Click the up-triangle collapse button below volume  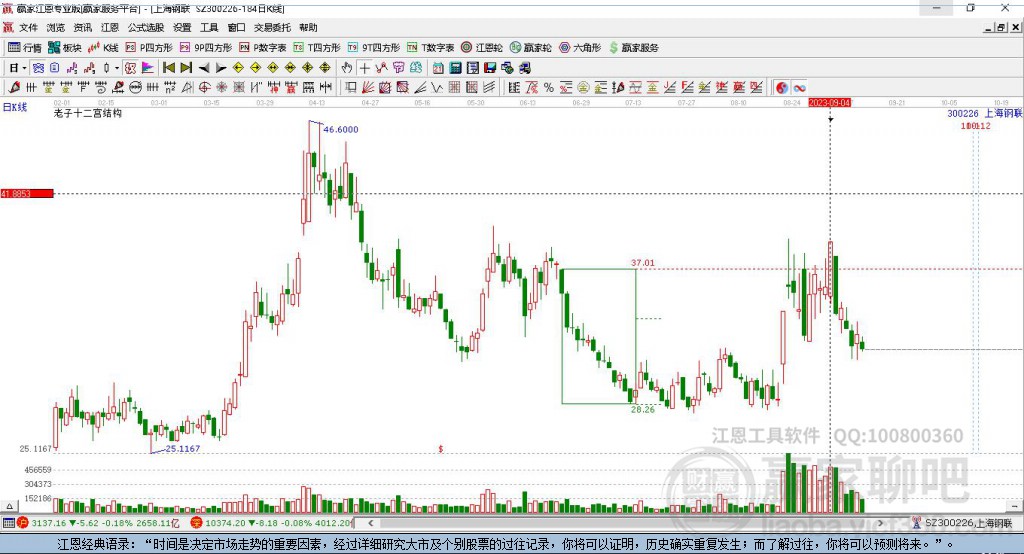(9, 506)
